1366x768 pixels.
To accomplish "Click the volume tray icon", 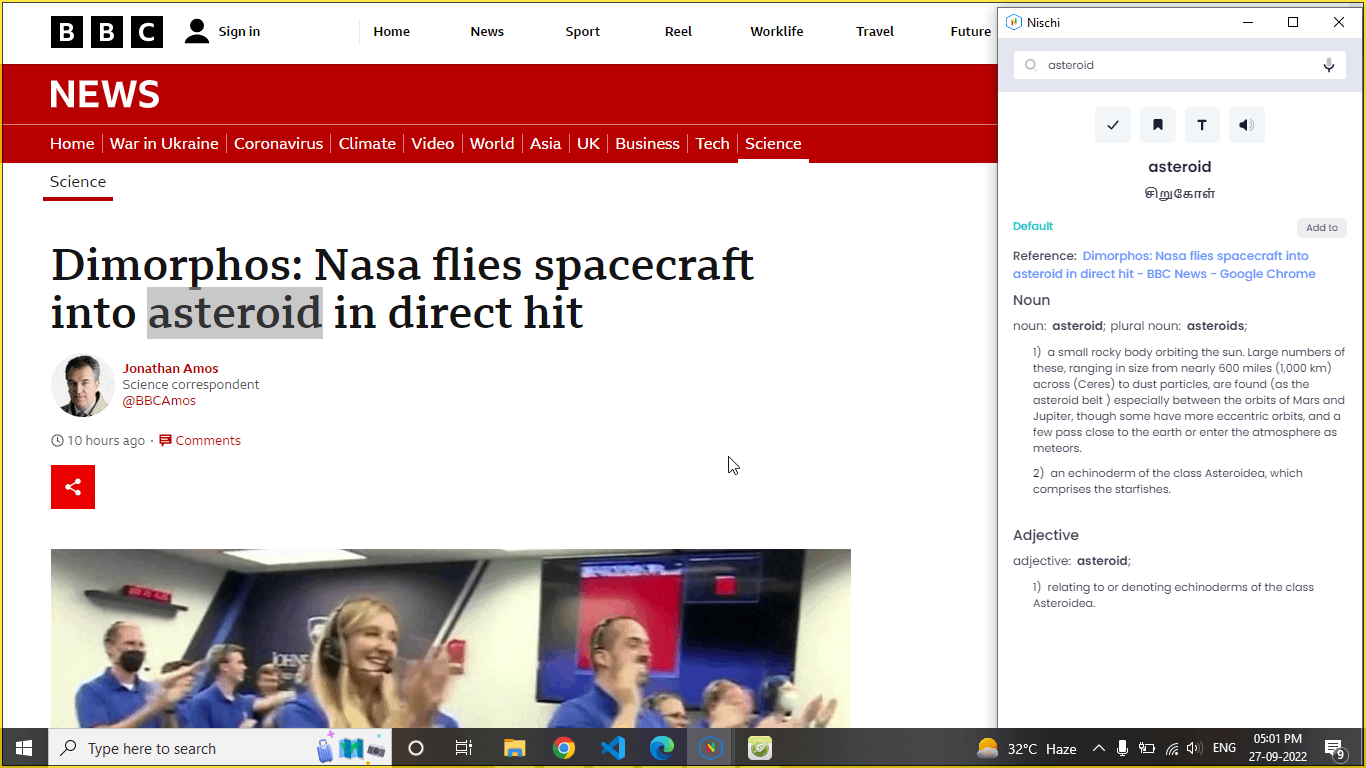I will point(1195,748).
